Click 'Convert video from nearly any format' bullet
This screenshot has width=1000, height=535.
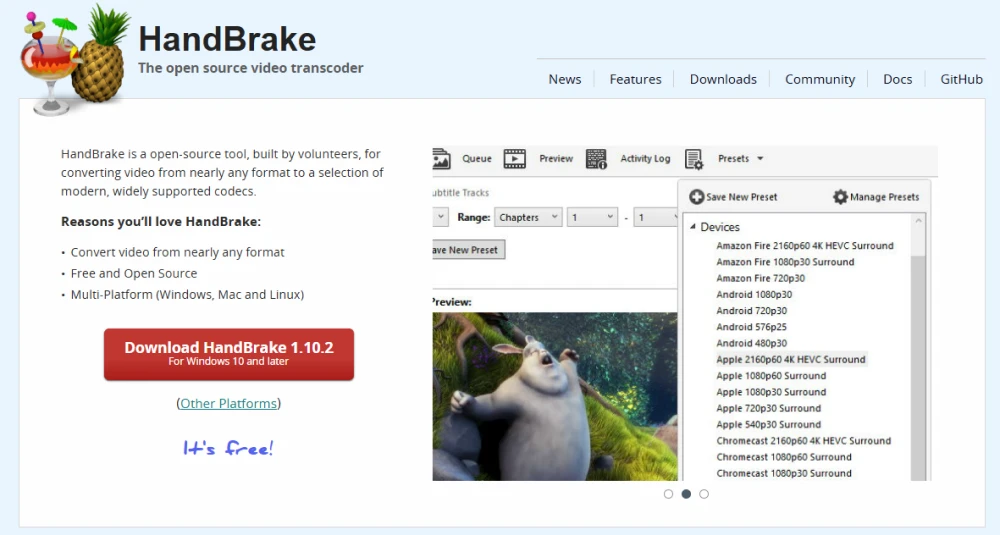pyautogui.click(x=177, y=253)
